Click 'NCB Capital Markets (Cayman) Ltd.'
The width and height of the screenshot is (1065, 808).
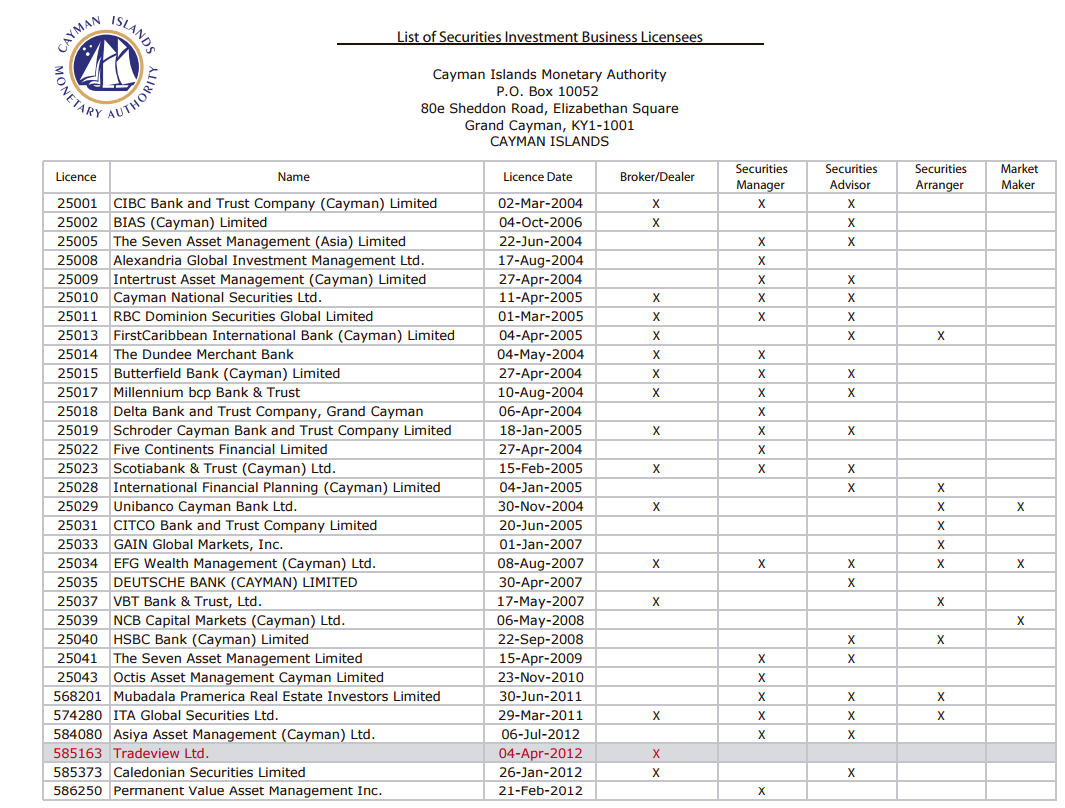(230, 621)
